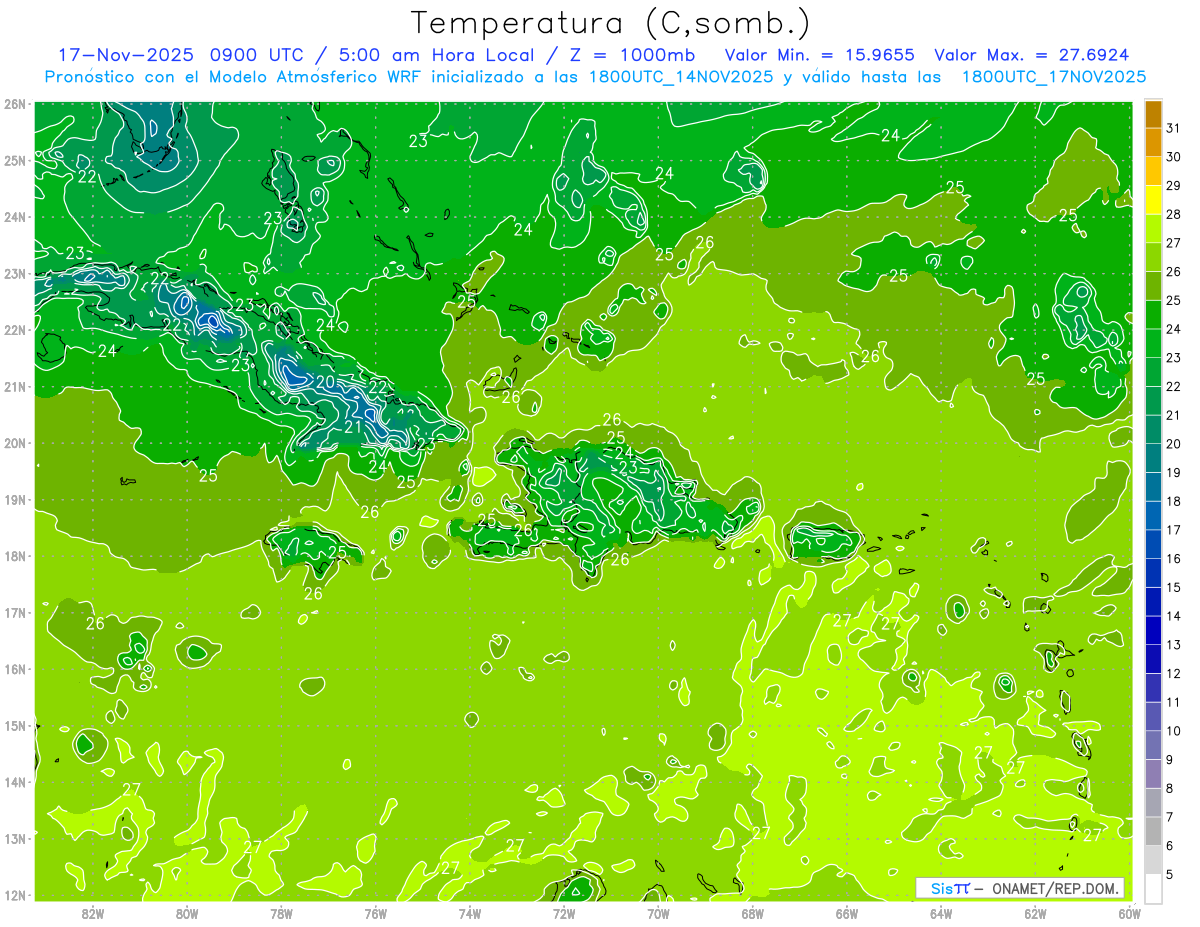Viewport: 1200px width, 927px height.
Task: Click the 'Sisπ' logo text
Action: 950,888
